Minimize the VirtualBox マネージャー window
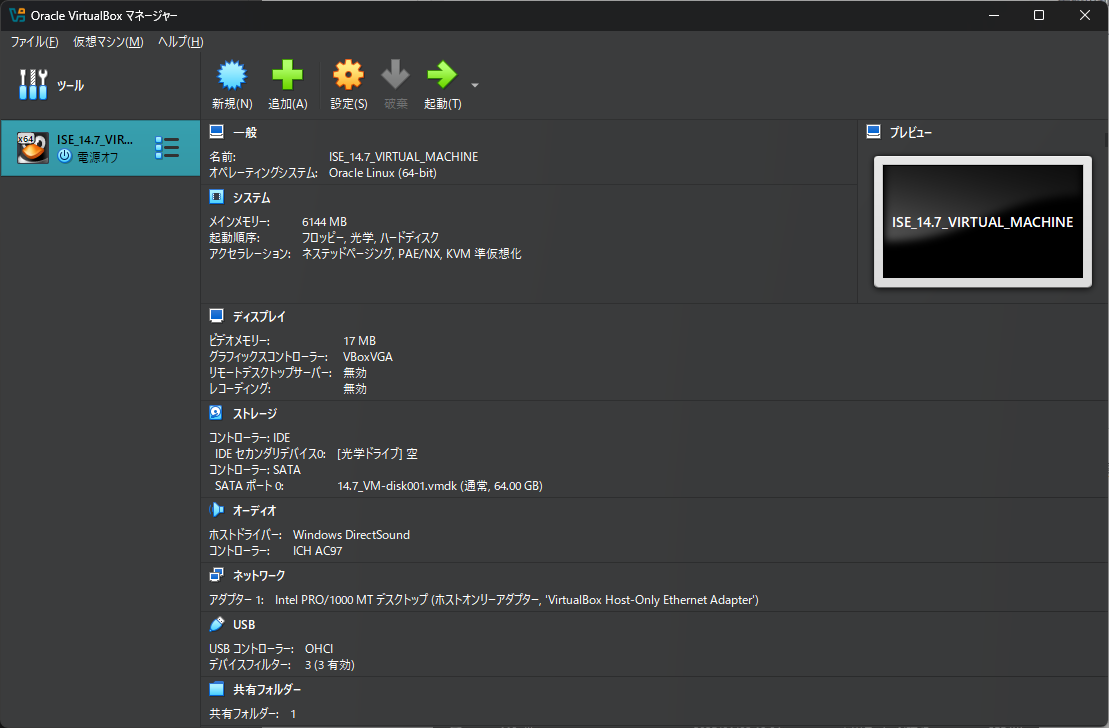 coord(994,15)
